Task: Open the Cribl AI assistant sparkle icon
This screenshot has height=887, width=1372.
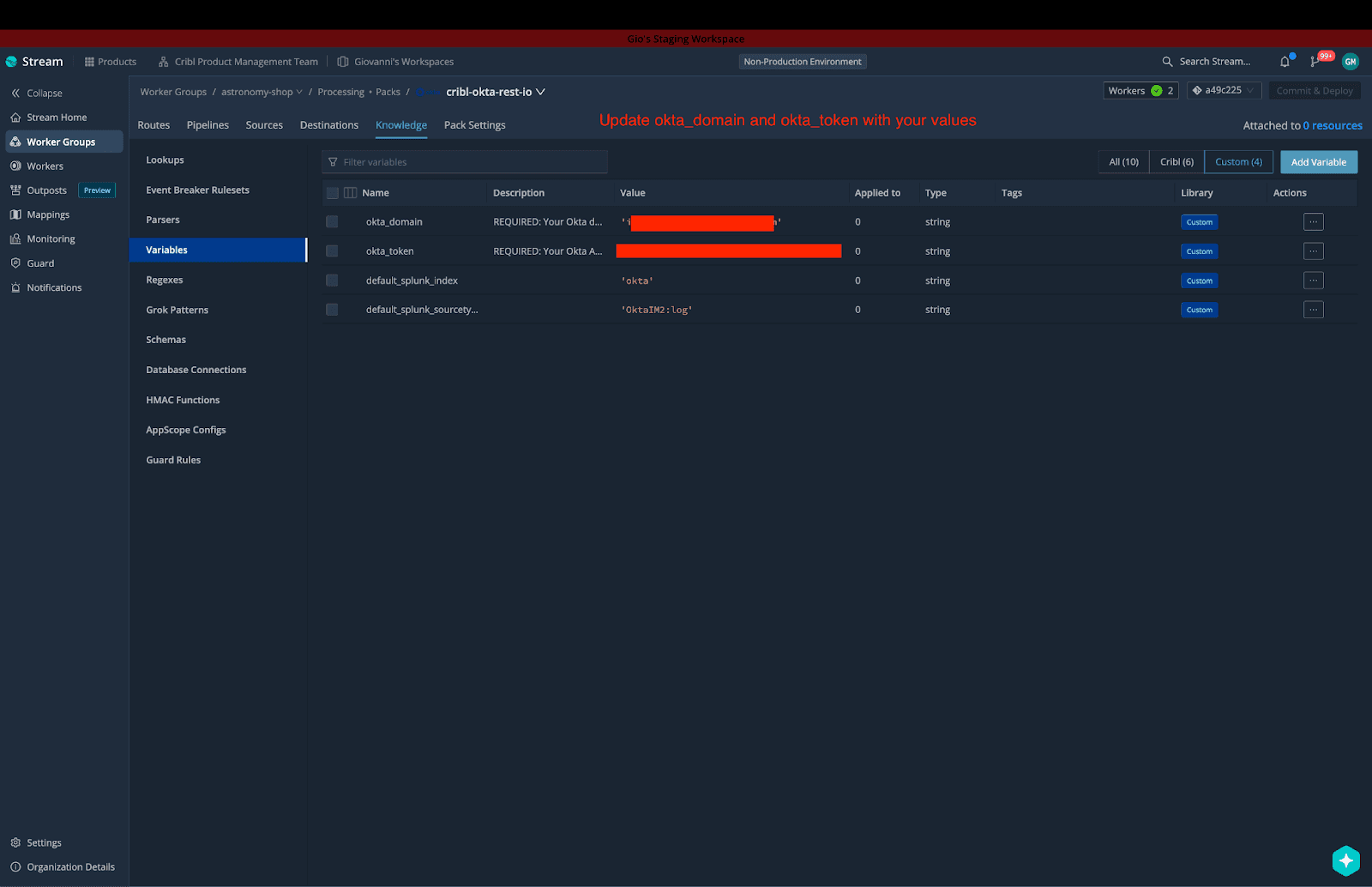Action: [x=1345, y=860]
